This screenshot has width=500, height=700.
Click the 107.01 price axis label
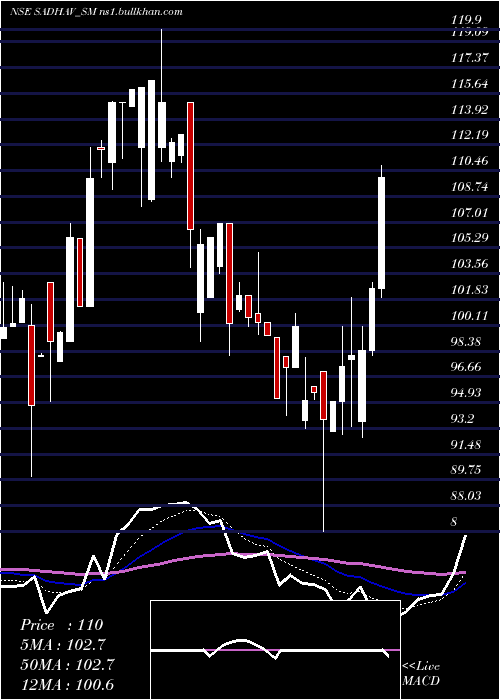point(469,212)
